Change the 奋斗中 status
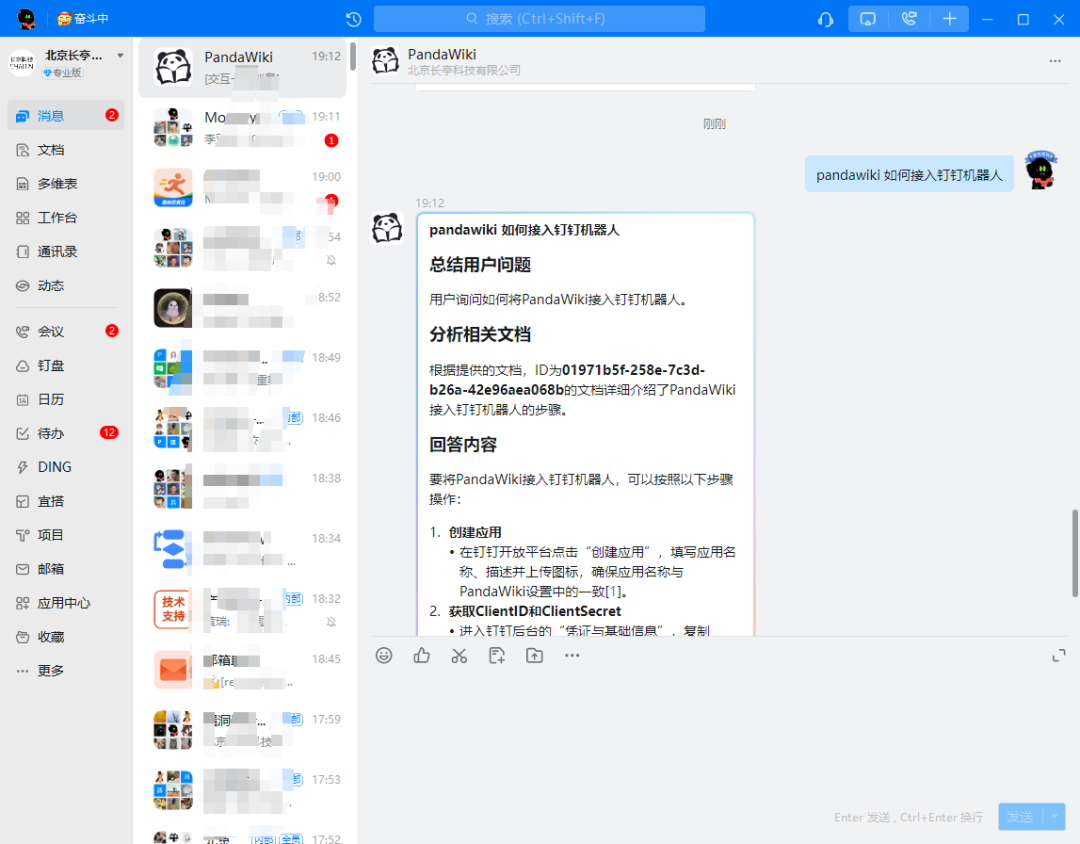1080x844 pixels. pyautogui.click(x=83, y=19)
